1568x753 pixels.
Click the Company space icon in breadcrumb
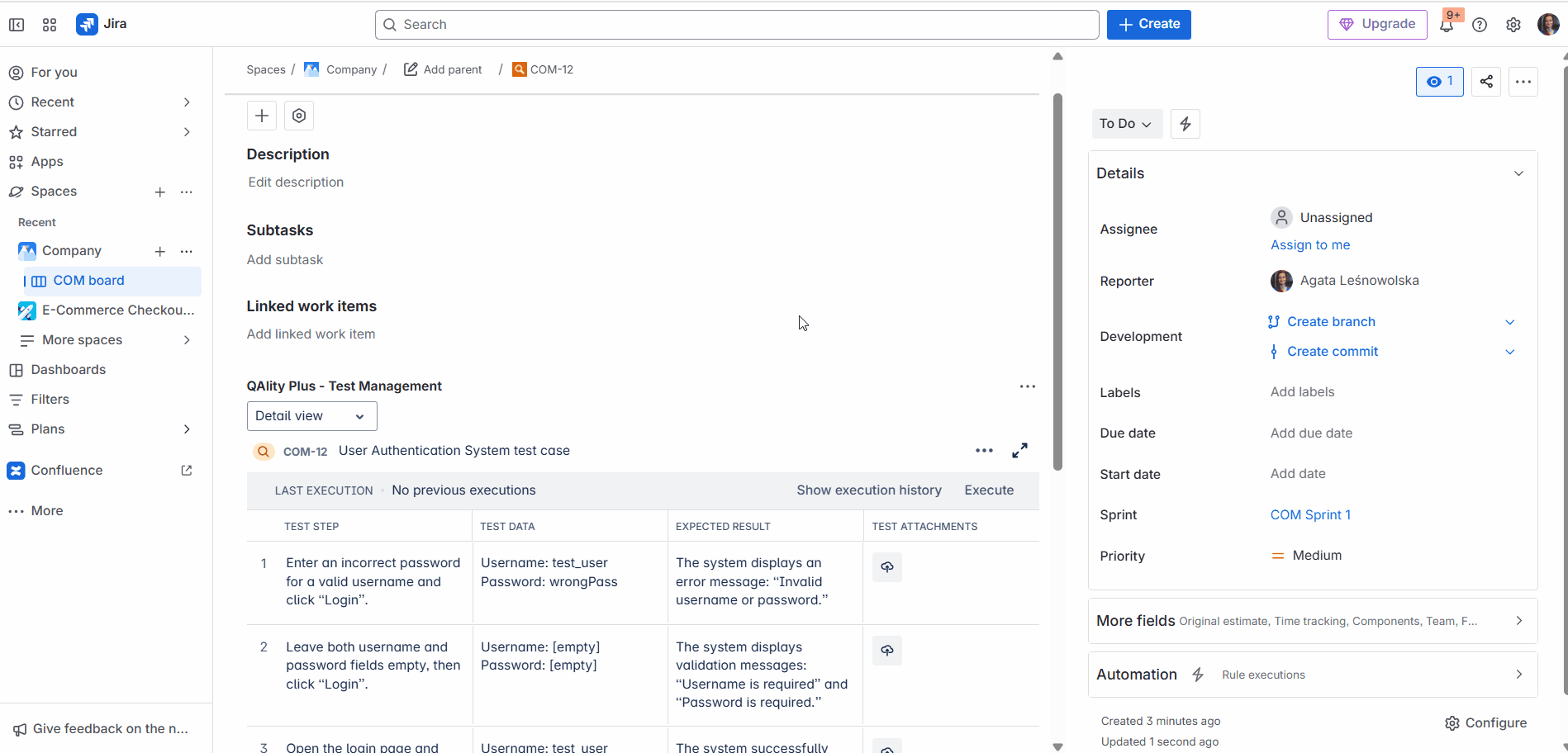[x=311, y=69]
